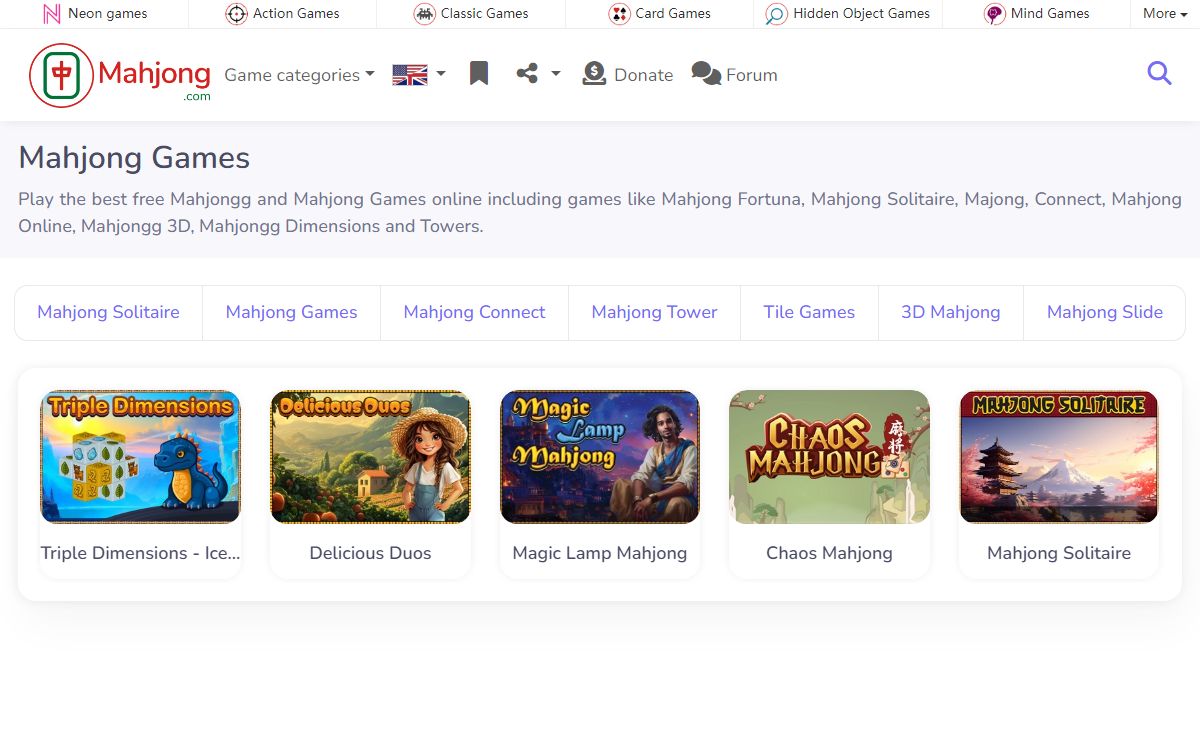Open search with the magnifier icon
This screenshot has height=740, width=1200.
tap(1159, 73)
